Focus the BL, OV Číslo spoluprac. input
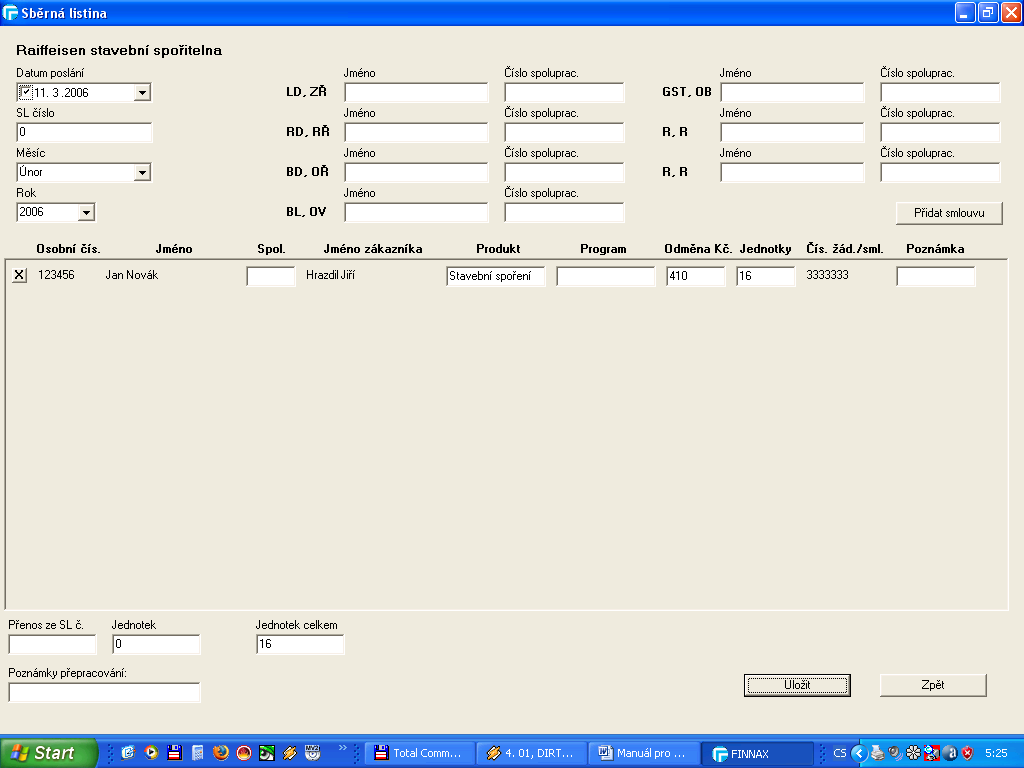This screenshot has width=1024, height=768. (564, 212)
